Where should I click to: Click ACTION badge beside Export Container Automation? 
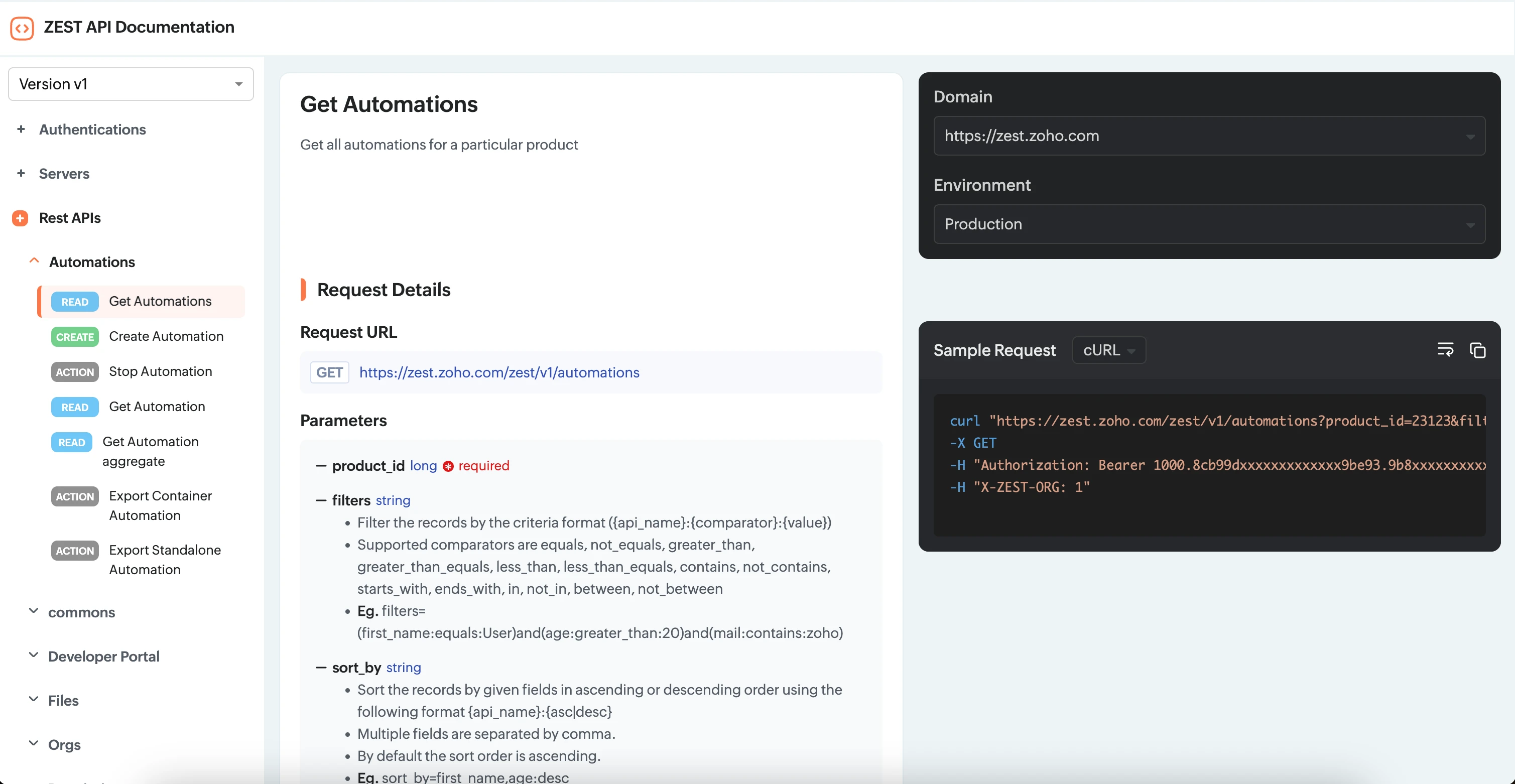(75, 496)
